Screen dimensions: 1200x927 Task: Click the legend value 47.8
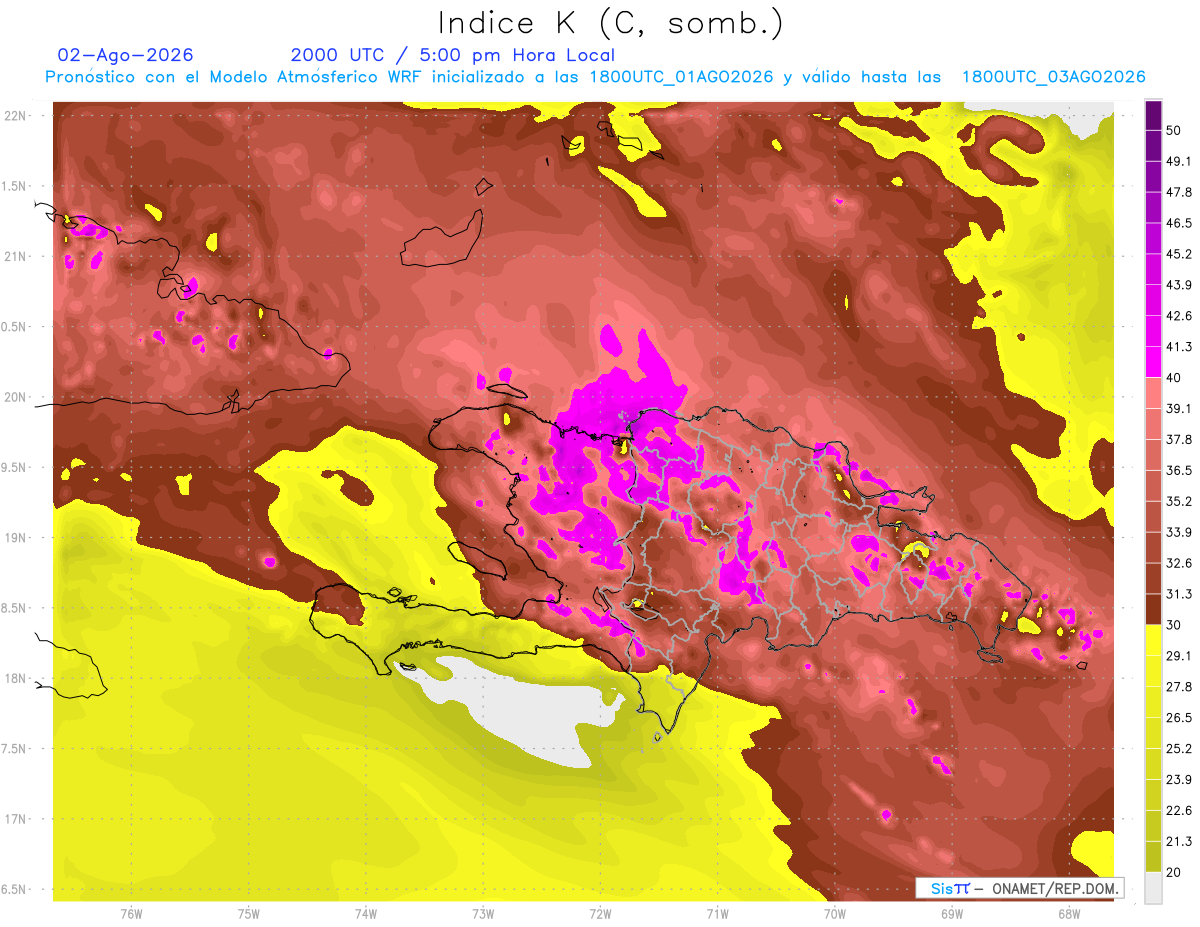click(1178, 192)
